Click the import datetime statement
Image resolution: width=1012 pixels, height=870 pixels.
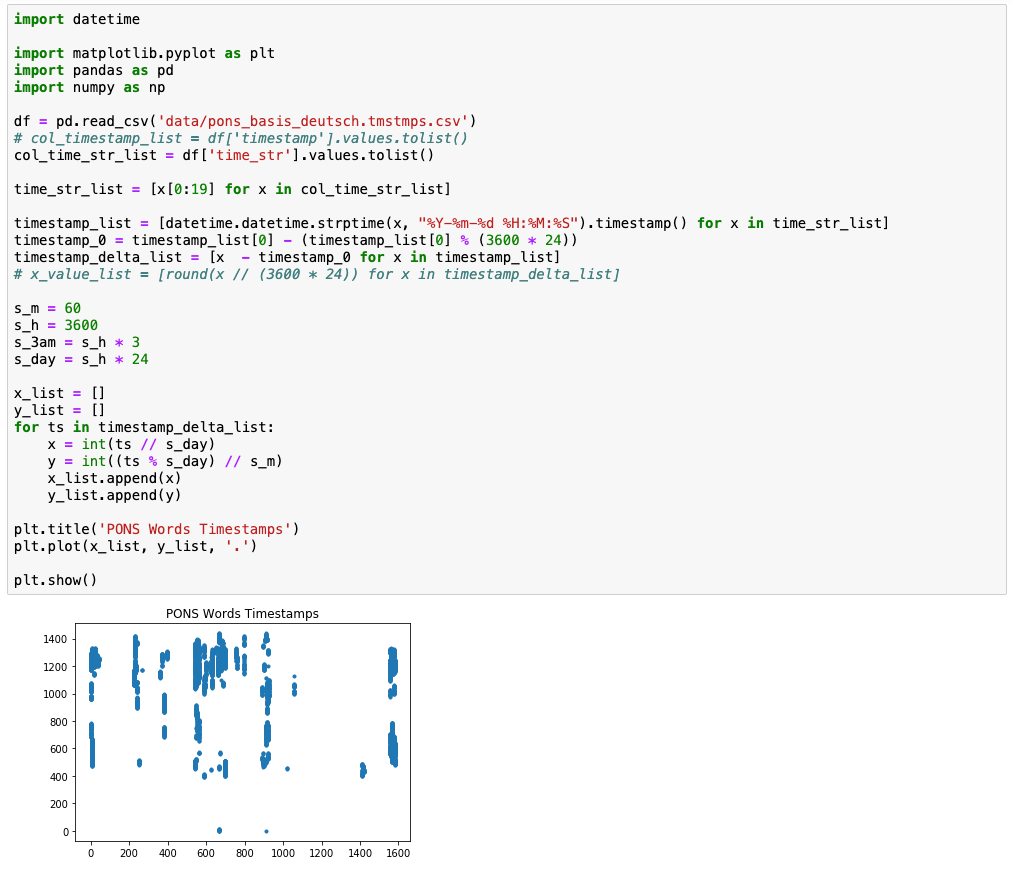(x=76, y=18)
